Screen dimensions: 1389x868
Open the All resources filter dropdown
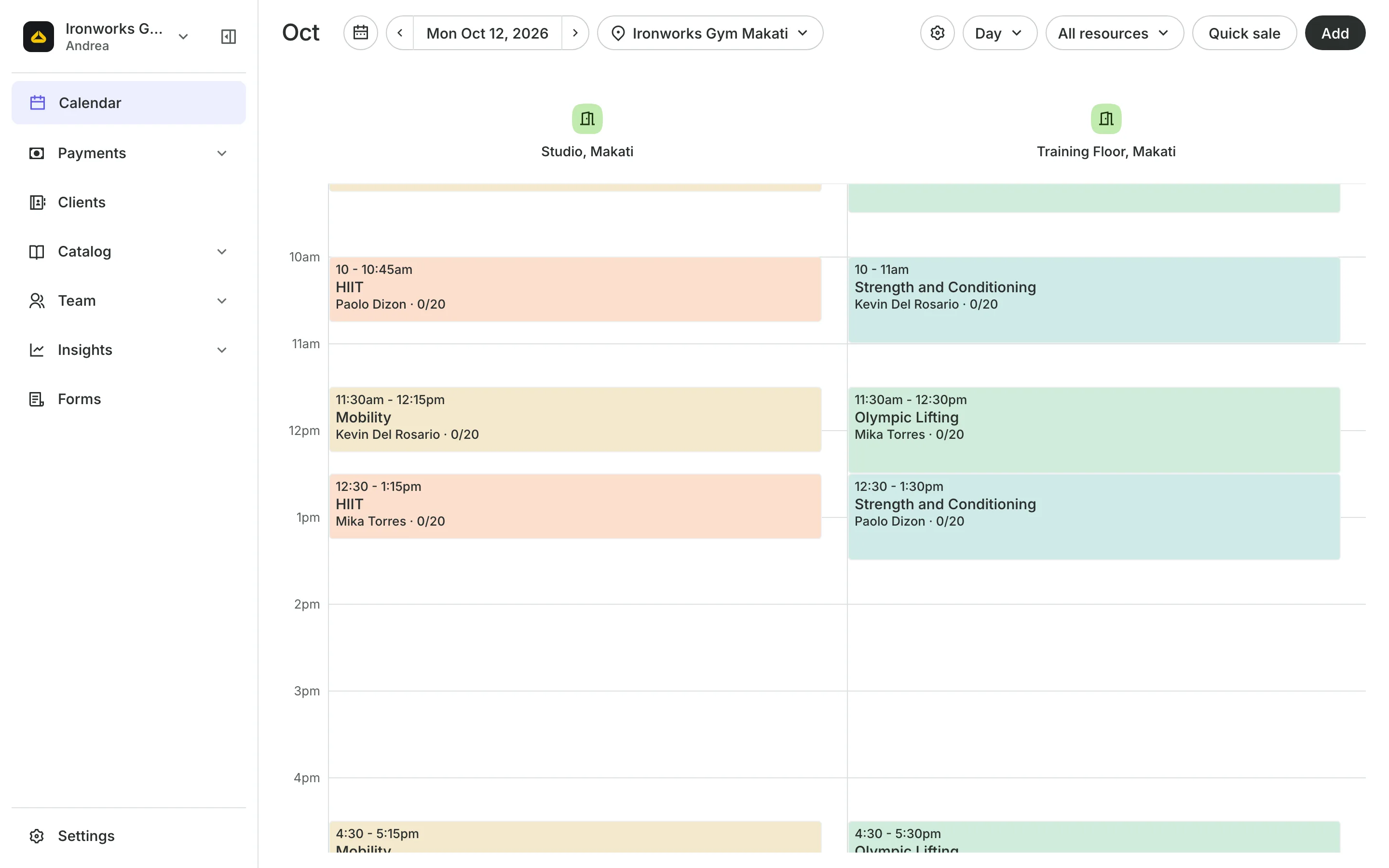[1114, 33]
